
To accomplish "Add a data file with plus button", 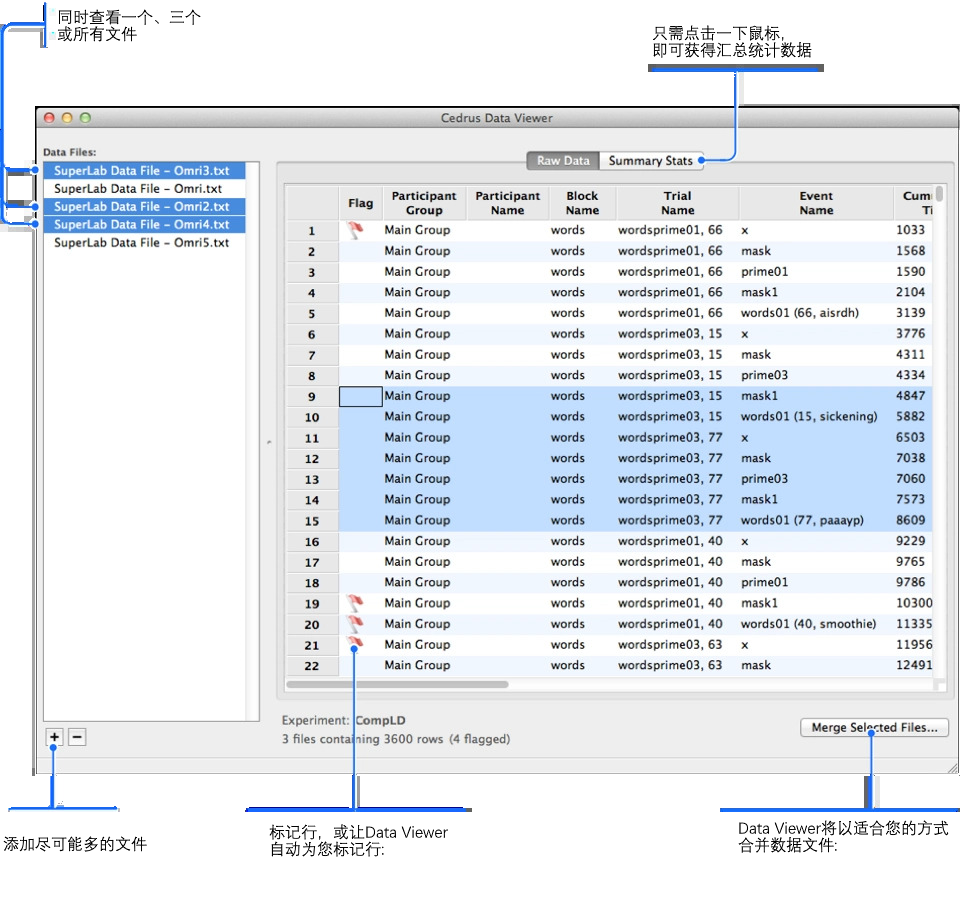I will pos(54,737).
